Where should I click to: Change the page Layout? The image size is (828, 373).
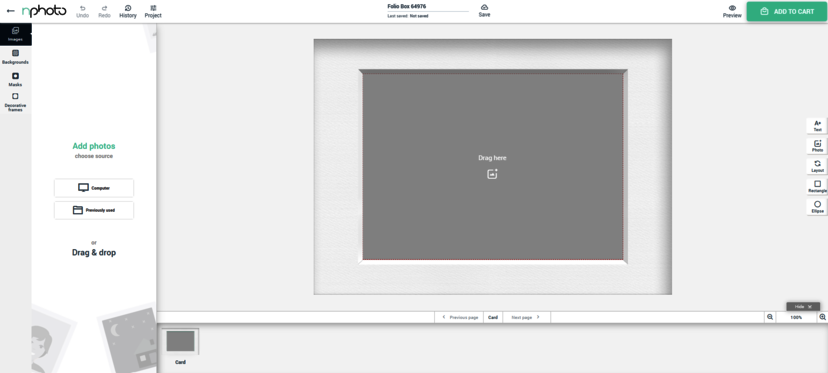817,166
